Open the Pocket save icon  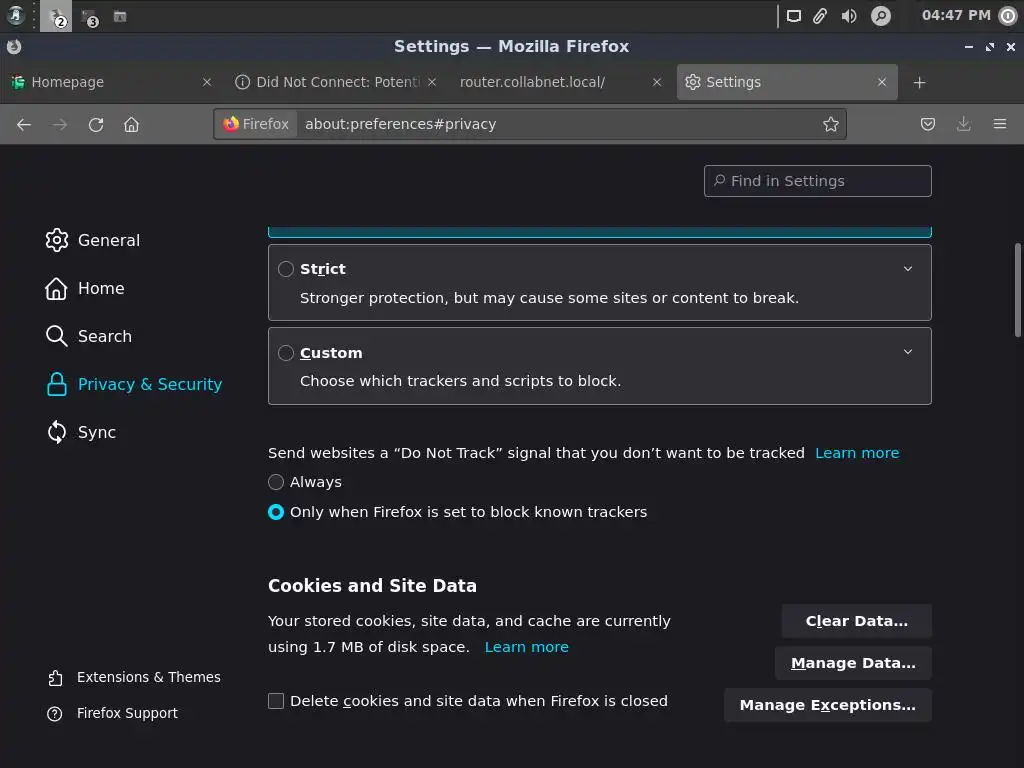(x=928, y=124)
